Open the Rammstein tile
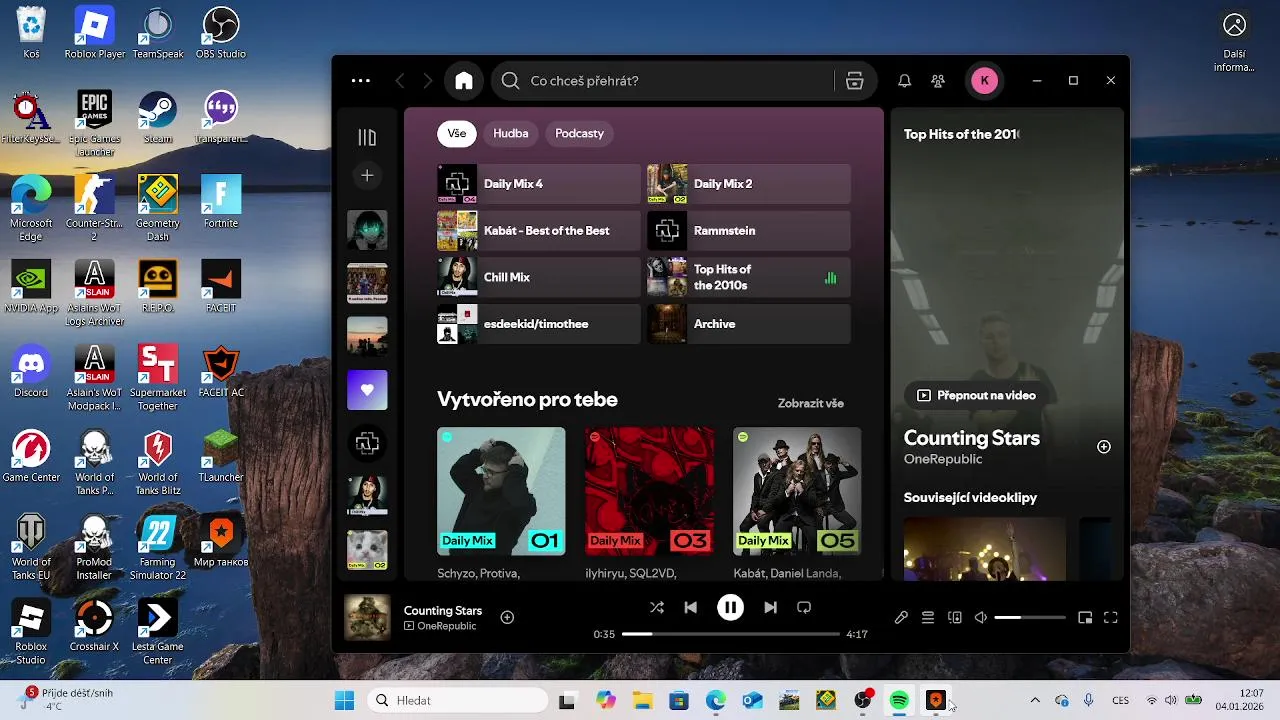 pyautogui.click(x=749, y=231)
